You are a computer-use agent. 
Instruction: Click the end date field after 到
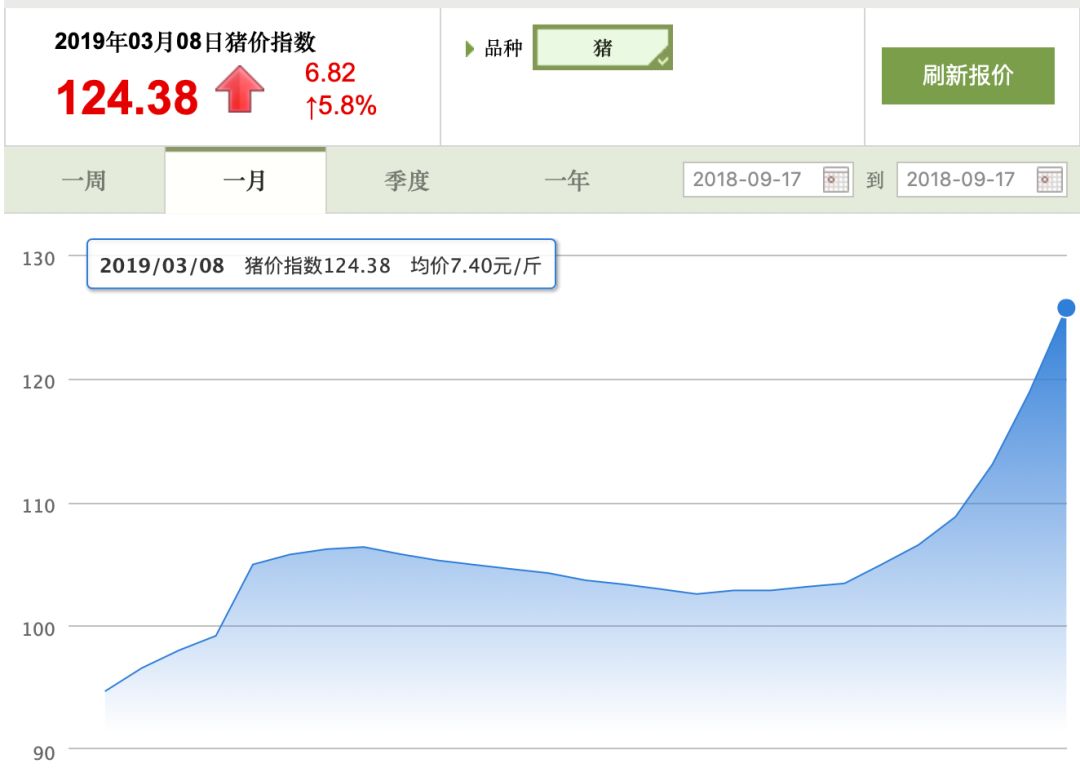tap(982, 180)
